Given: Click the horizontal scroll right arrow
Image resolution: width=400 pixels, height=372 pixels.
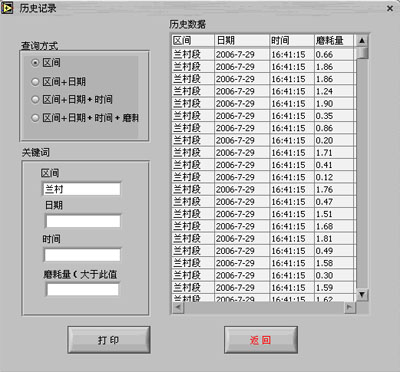Looking at the screenshot, I should click(x=349, y=307).
